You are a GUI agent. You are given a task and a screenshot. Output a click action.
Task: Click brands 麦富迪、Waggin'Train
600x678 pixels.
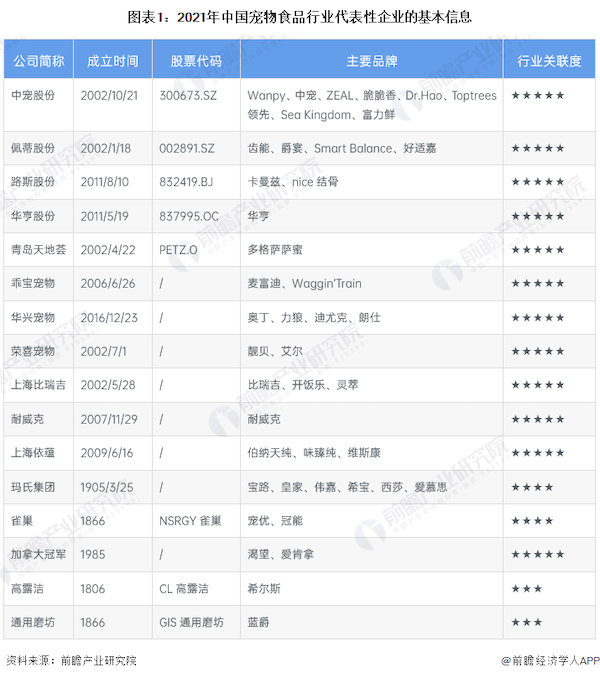304,283
